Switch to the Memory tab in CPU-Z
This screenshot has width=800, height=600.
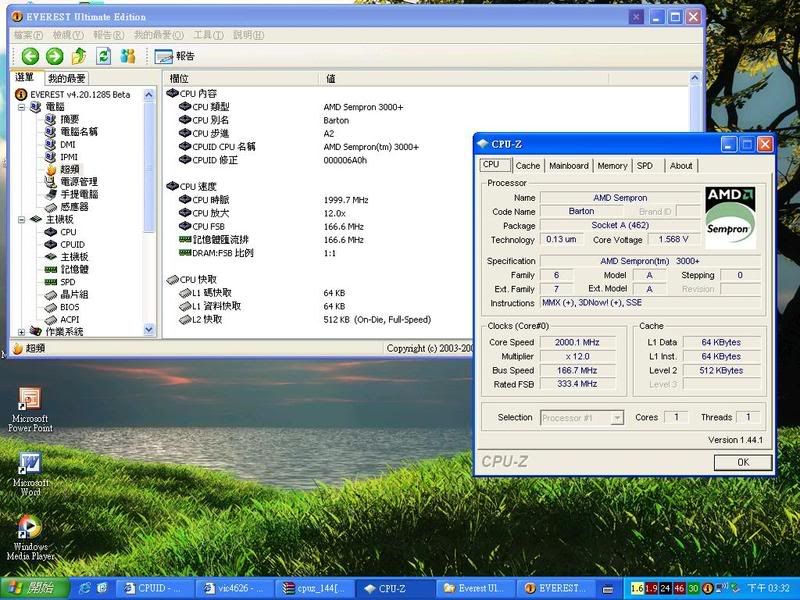[x=612, y=166]
